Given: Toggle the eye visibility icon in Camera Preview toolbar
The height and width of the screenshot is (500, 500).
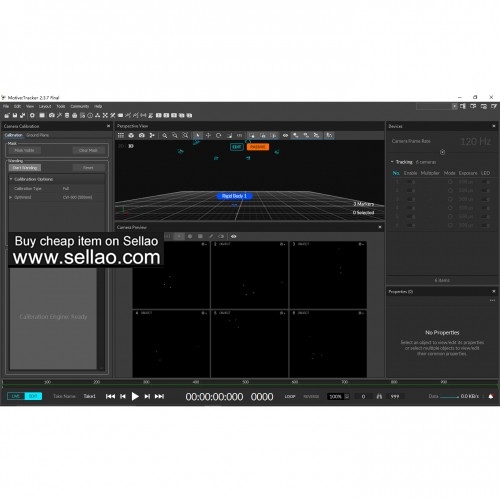Looking at the screenshot, I should [x=234, y=236].
